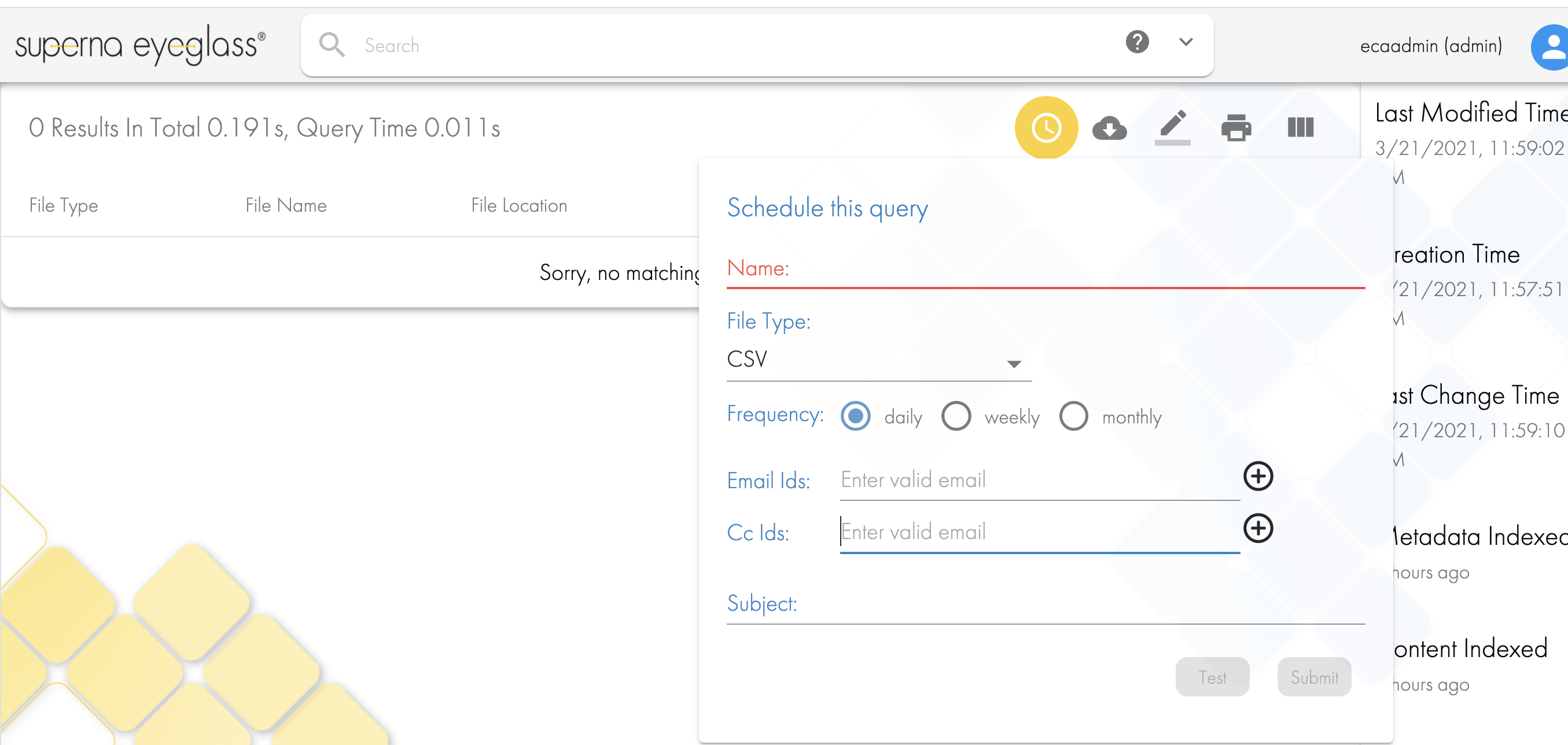This screenshot has height=745, width=1568.
Task: Click the user profile avatar icon
Action: (x=1550, y=47)
